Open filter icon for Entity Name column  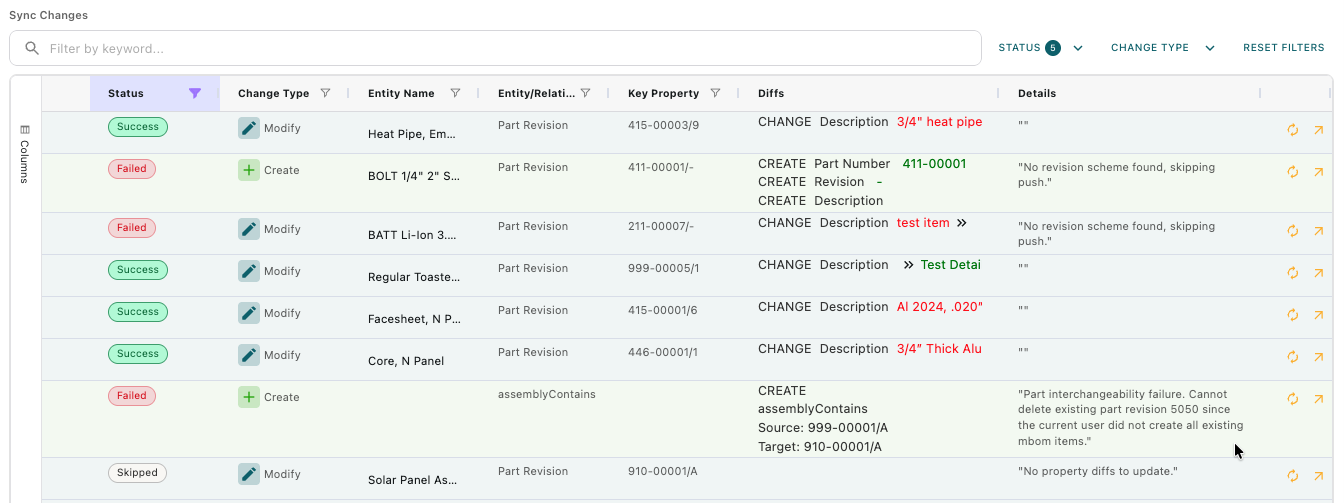click(455, 93)
